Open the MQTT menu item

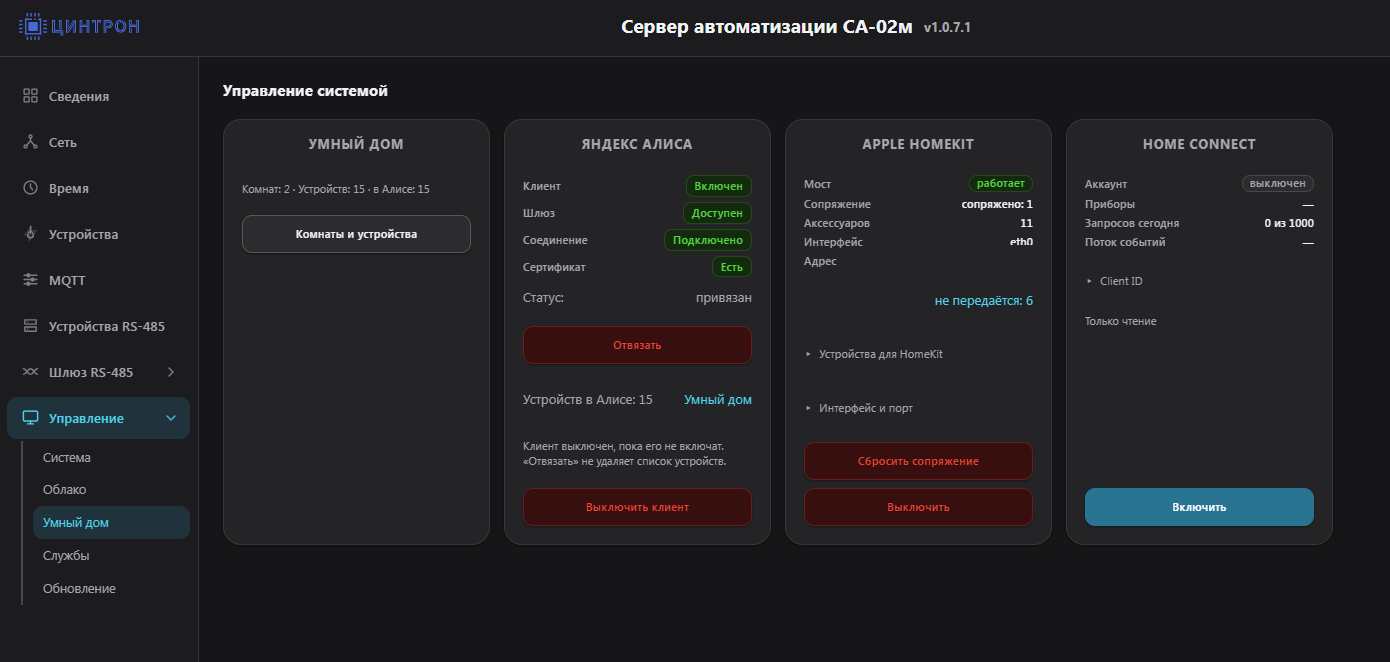(x=98, y=280)
